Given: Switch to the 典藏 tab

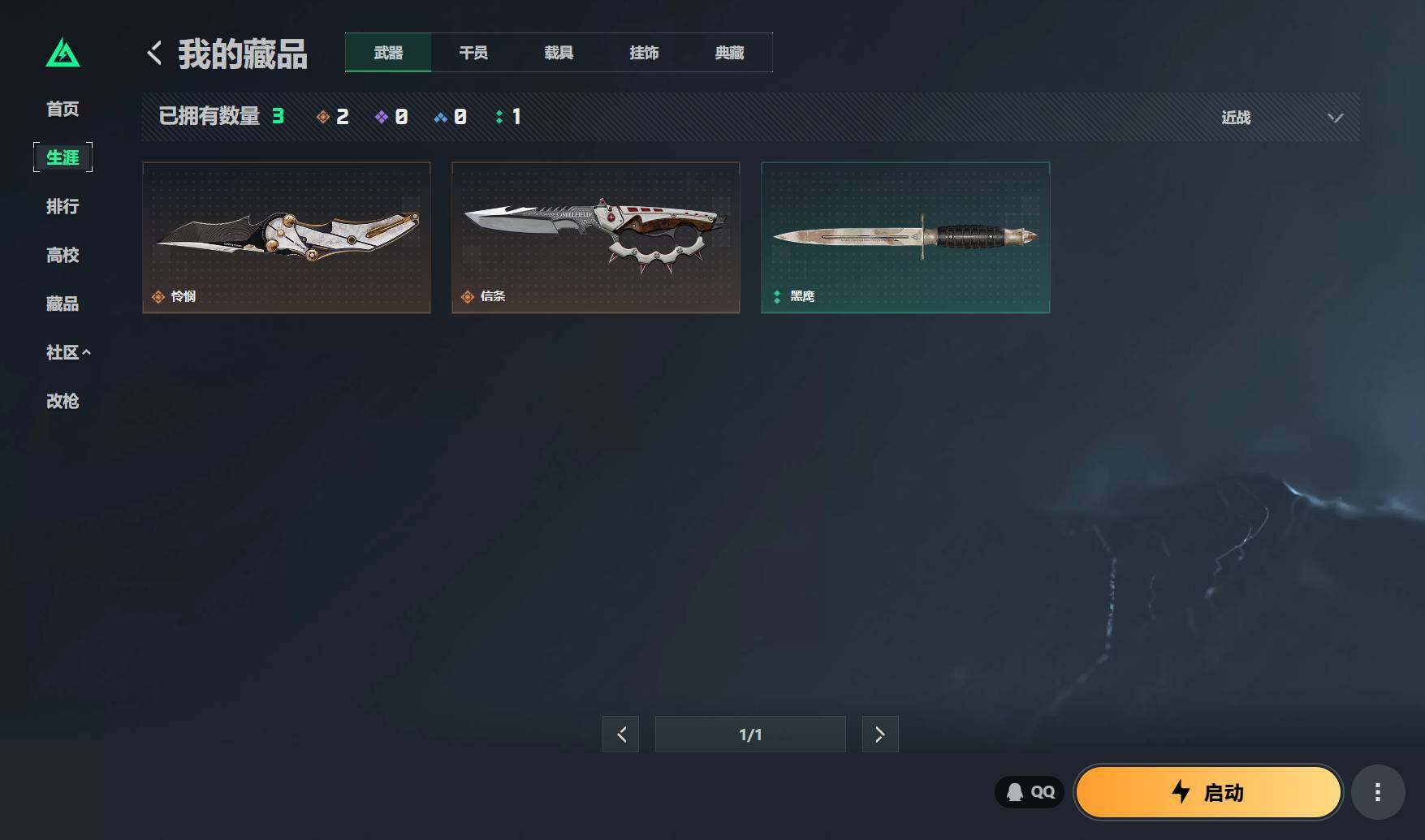Looking at the screenshot, I should coord(729,53).
